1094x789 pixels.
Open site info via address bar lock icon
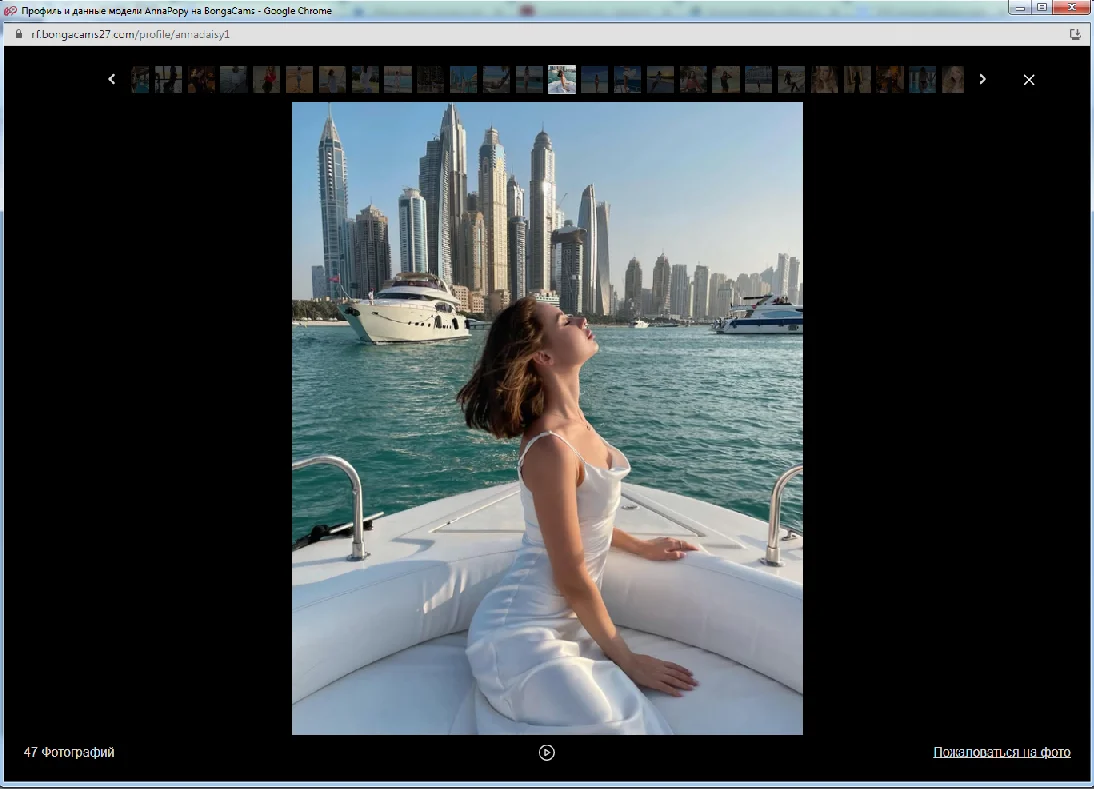[17, 33]
